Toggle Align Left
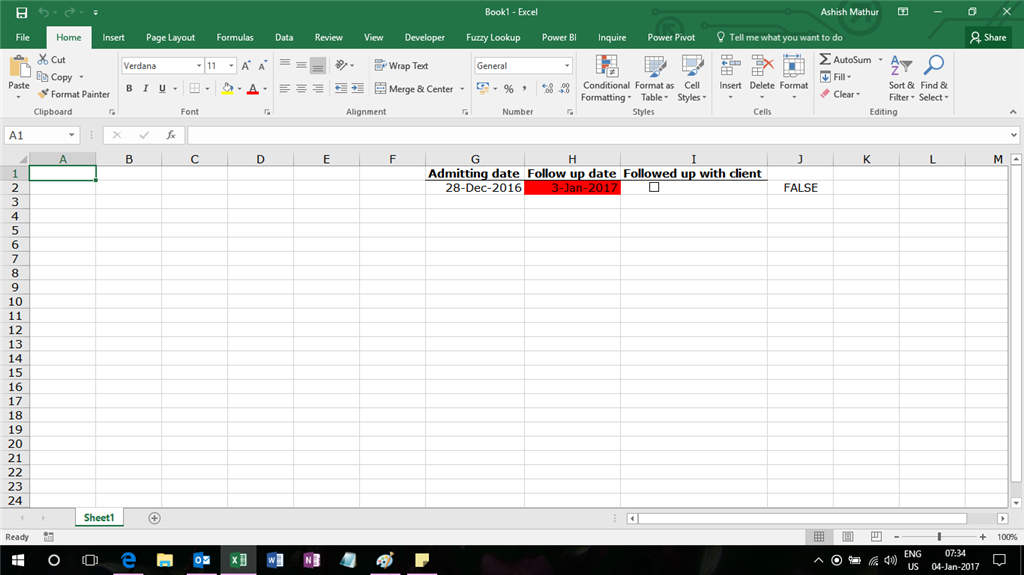Image resolution: width=1024 pixels, height=575 pixels. pos(285,88)
